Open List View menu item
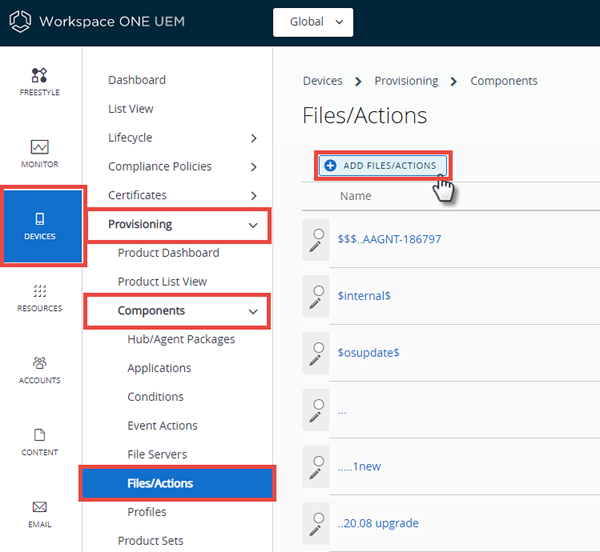Image resolution: width=600 pixels, height=552 pixels. tap(130, 109)
